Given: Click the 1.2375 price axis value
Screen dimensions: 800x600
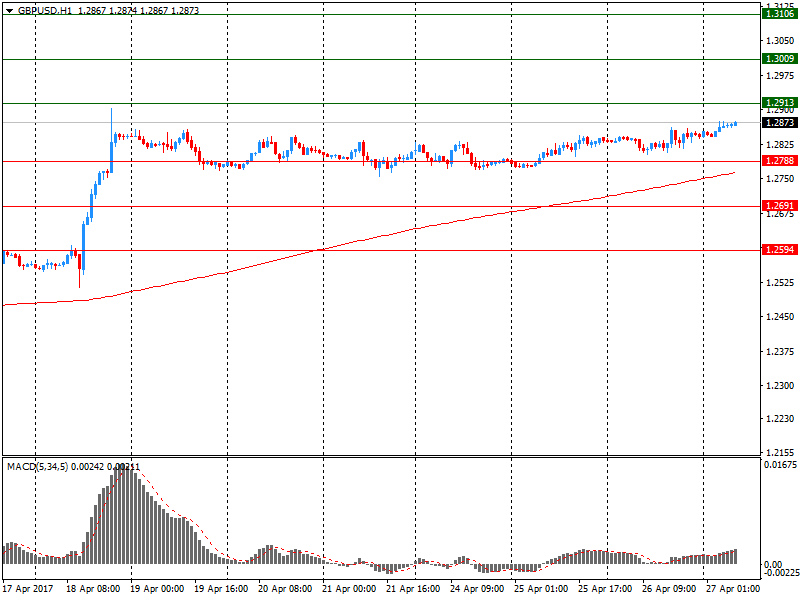Looking at the screenshot, I should (780, 352).
